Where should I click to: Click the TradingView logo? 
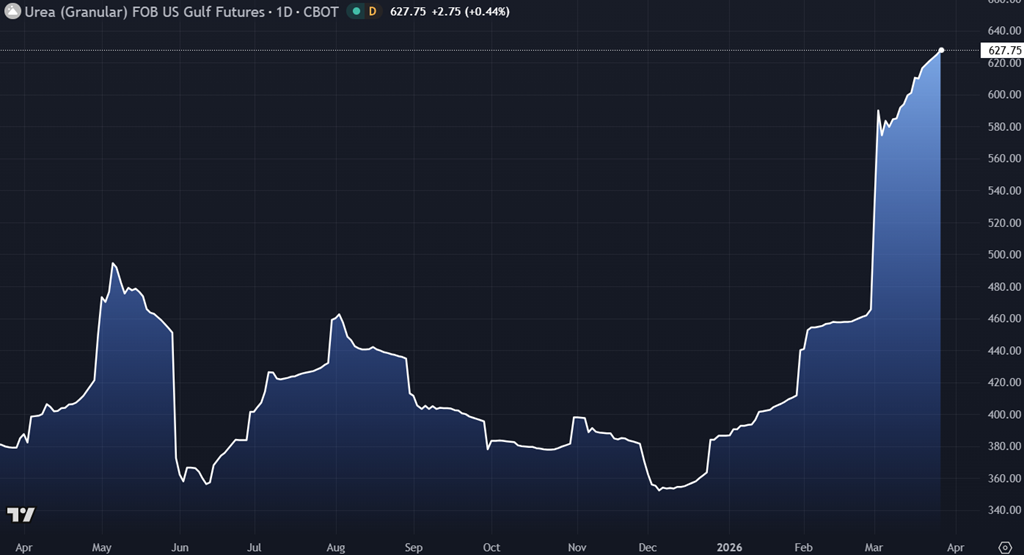click(x=21, y=514)
